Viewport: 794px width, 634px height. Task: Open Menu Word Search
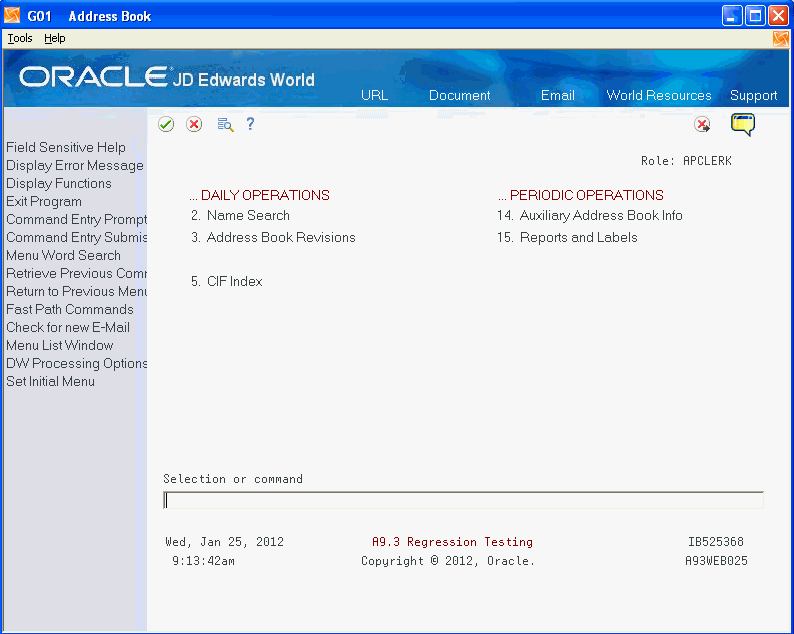(64, 255)
